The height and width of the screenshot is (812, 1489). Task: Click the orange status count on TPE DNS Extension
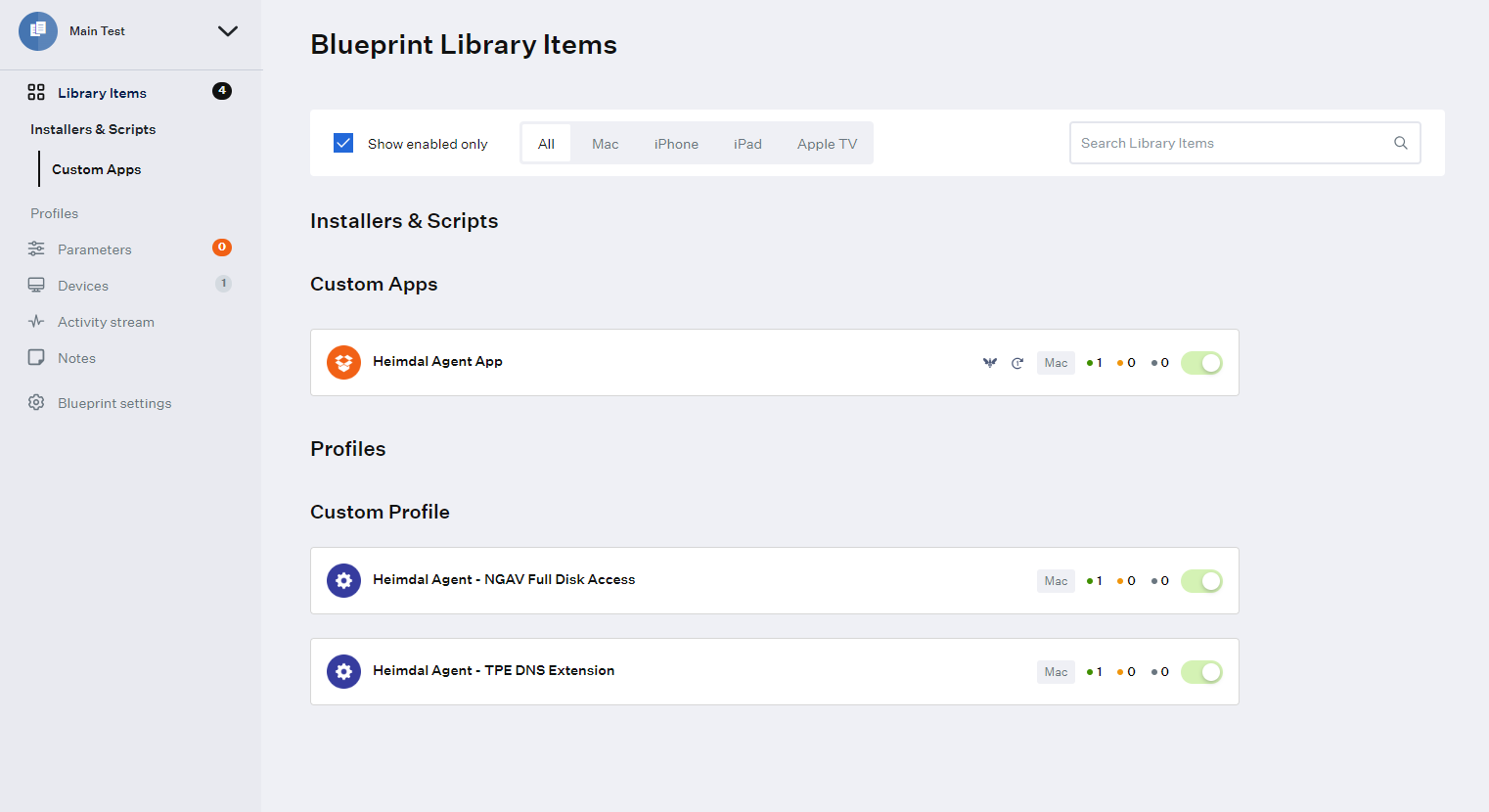coord(1126,672)
